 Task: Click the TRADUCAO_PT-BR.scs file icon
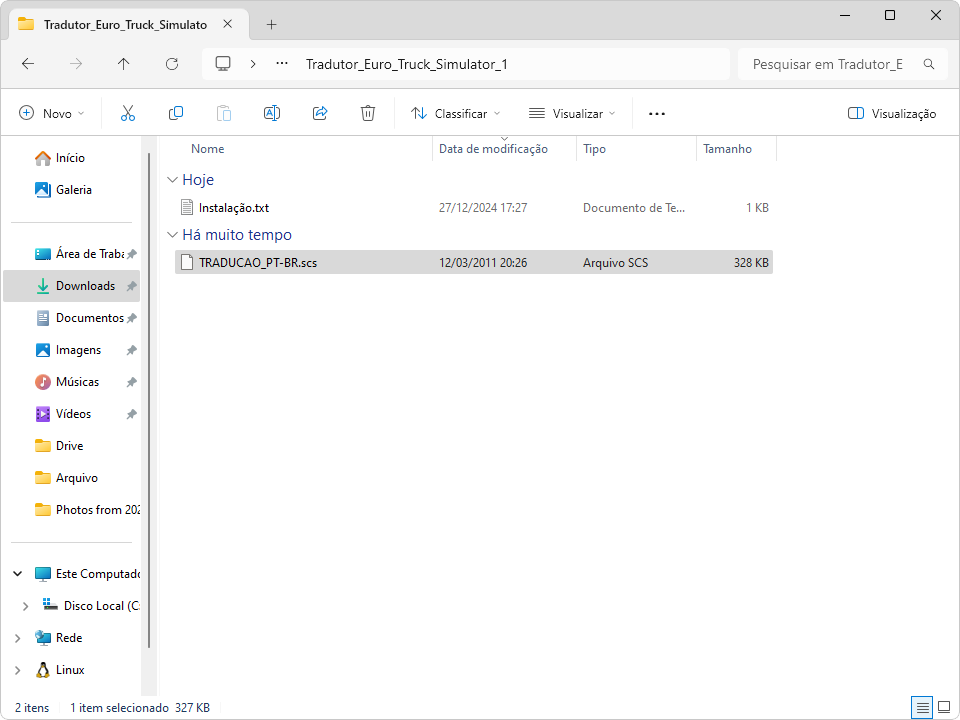click(x=187, y=263)
